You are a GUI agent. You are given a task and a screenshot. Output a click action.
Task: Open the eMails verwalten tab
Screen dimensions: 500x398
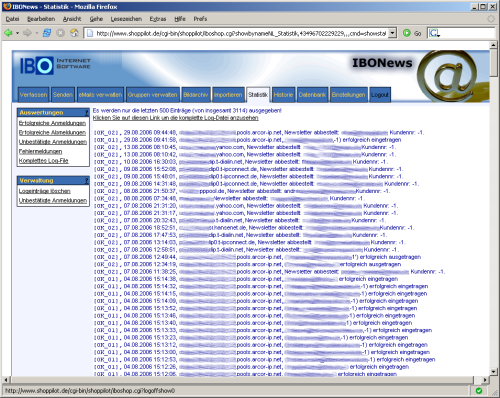(x=100, y=95)
